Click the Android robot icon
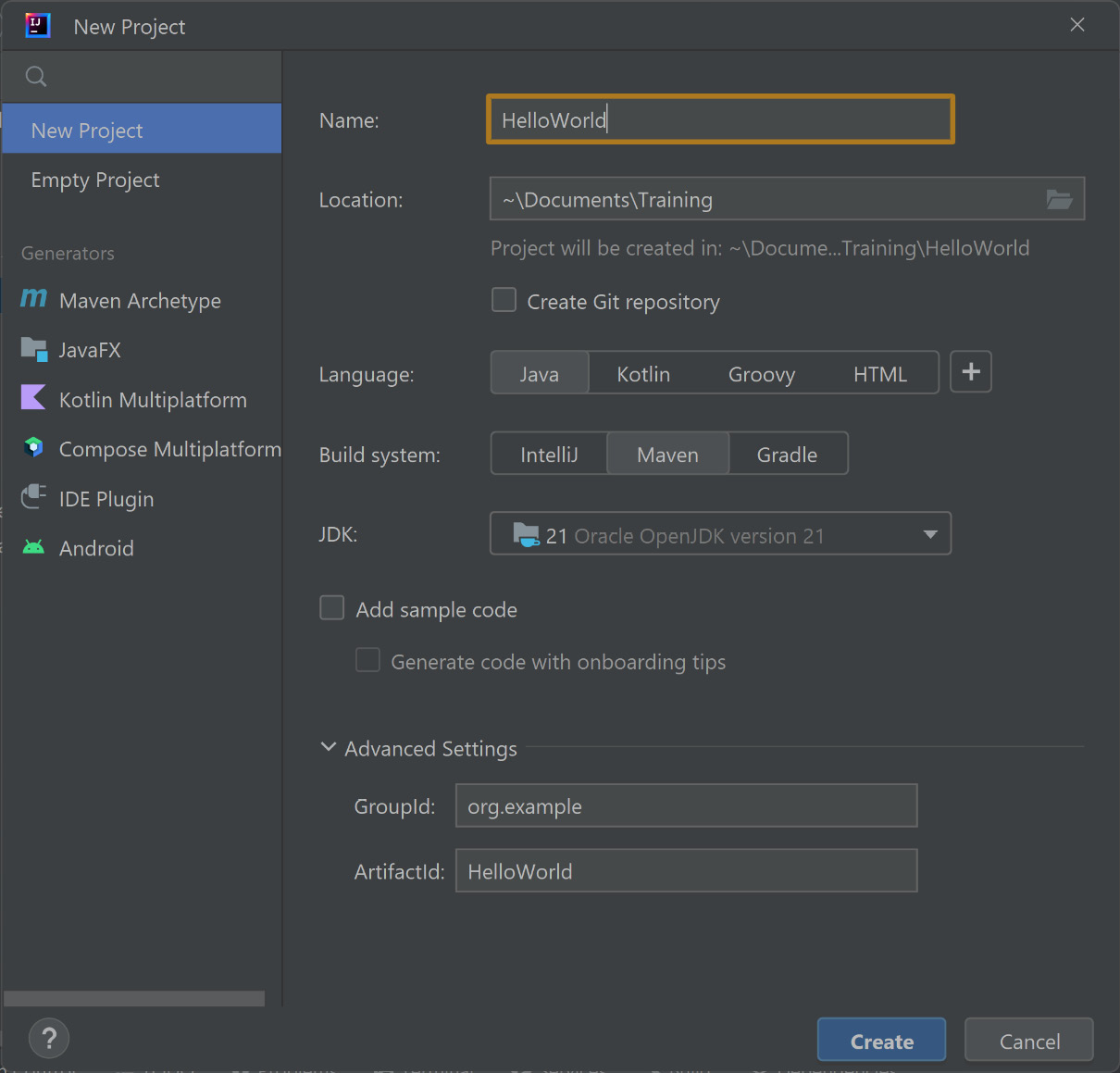Viewport: 1120px width, 1073px height. (33, 547)
